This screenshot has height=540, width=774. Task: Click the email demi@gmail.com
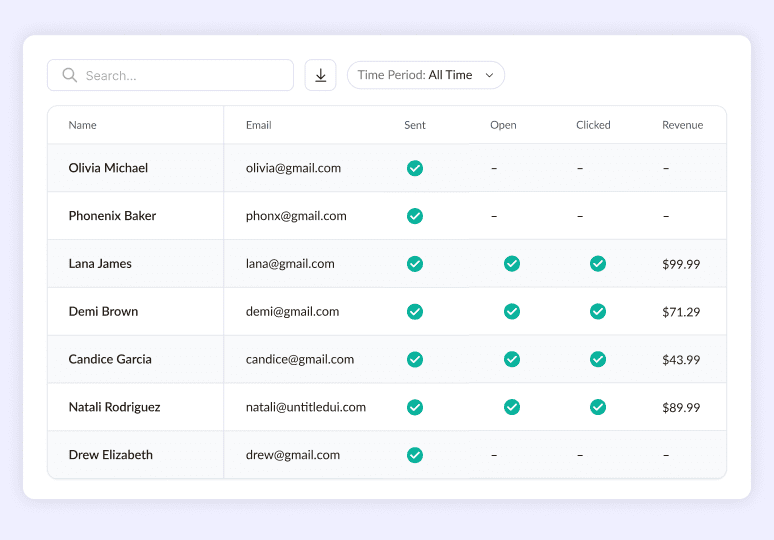292,312
